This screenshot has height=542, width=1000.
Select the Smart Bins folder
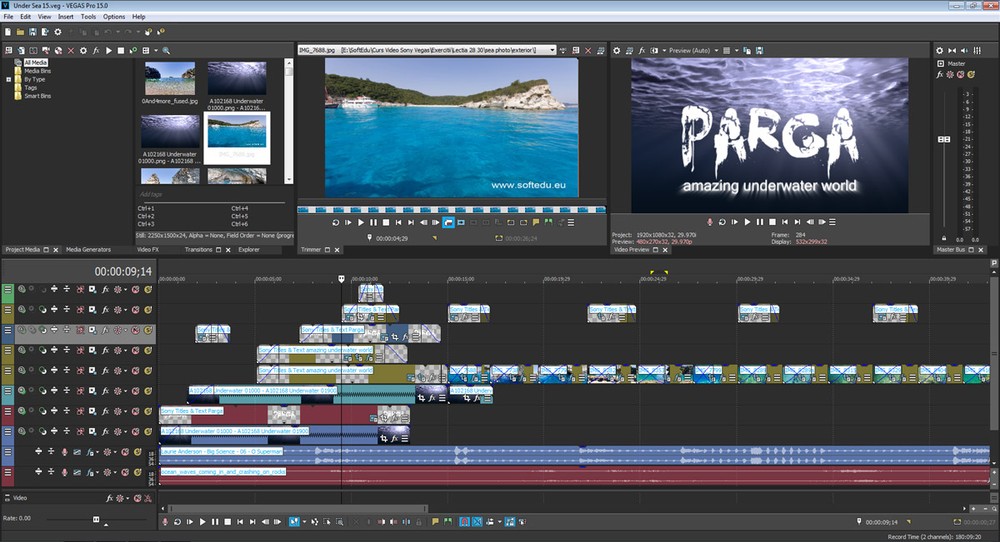click(x=37, y=96)
